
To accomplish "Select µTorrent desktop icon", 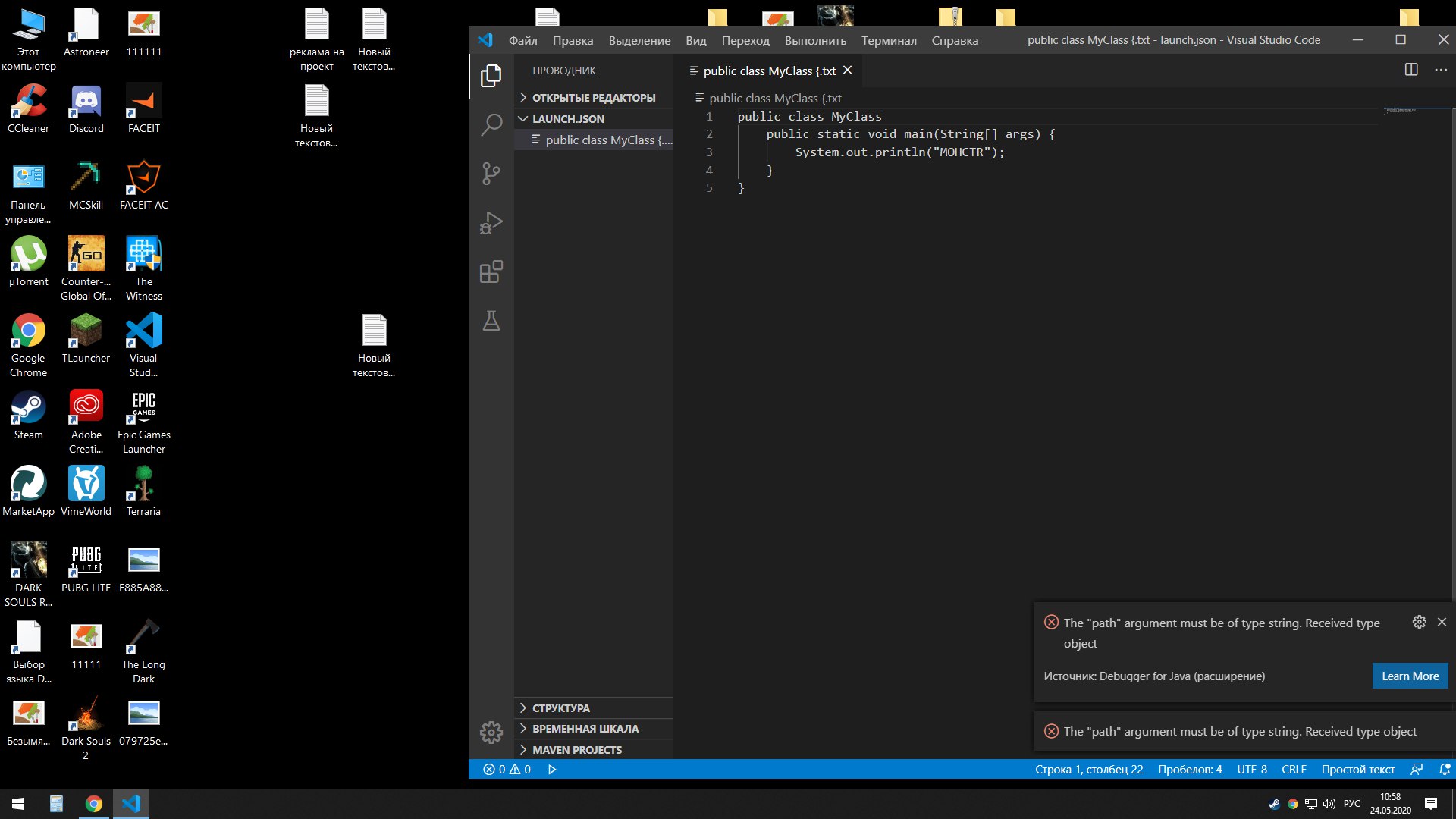I will [x=28, y=262].
